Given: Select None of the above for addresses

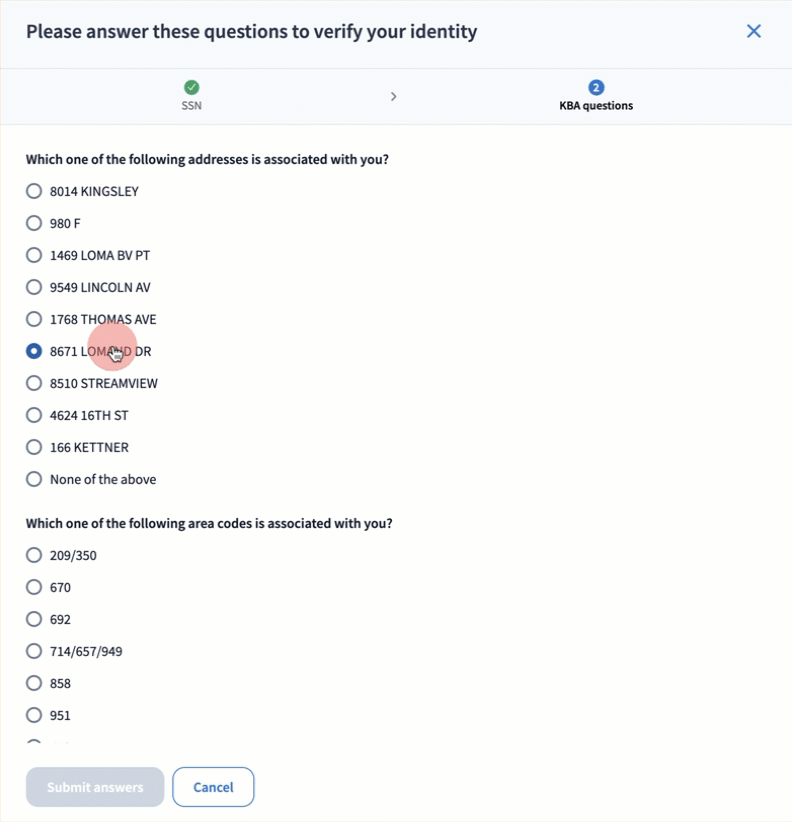Looking at the screenshot, I should tap(34, 479).
